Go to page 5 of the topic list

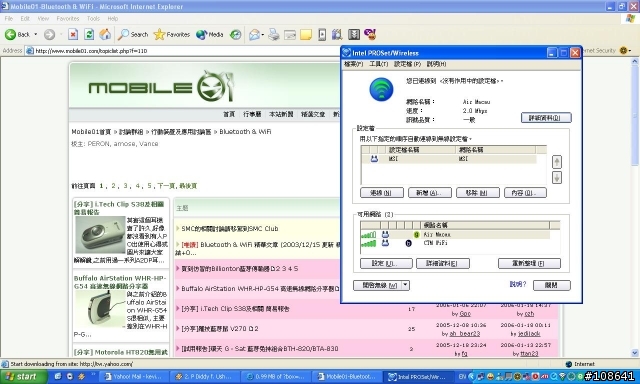[x=149, y=186]
